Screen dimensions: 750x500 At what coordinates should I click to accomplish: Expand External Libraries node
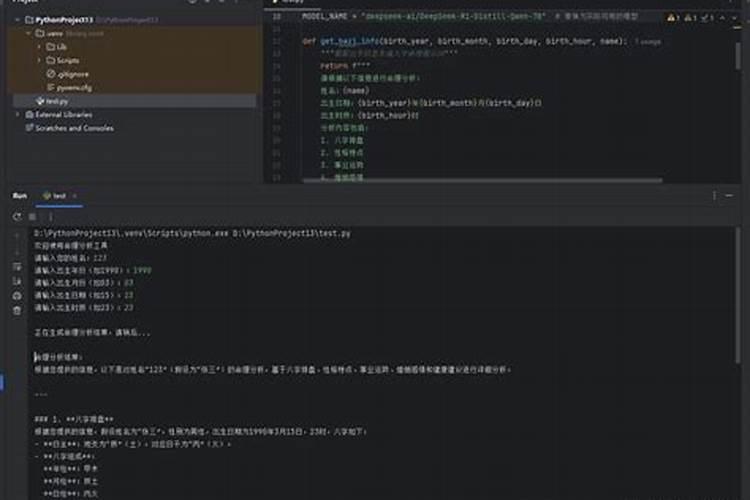click(x=17, y=115)
